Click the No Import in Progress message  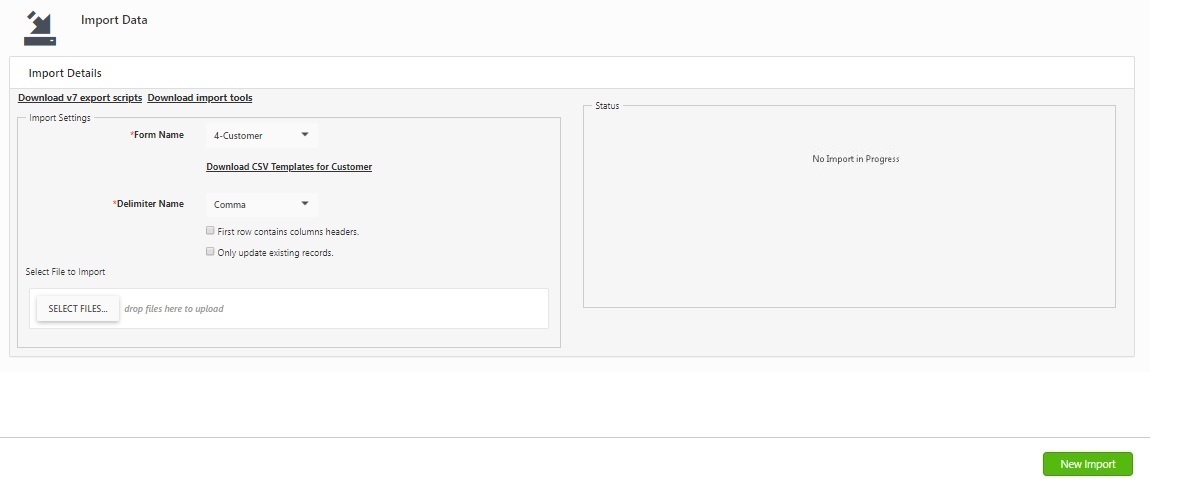click(x=855, y=159)
